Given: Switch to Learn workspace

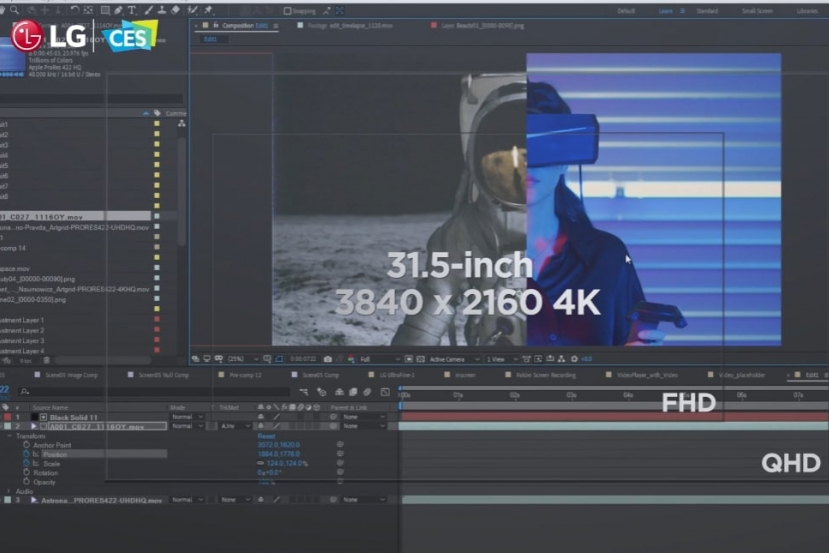Looking at the screenshot, I should (666, 11).
